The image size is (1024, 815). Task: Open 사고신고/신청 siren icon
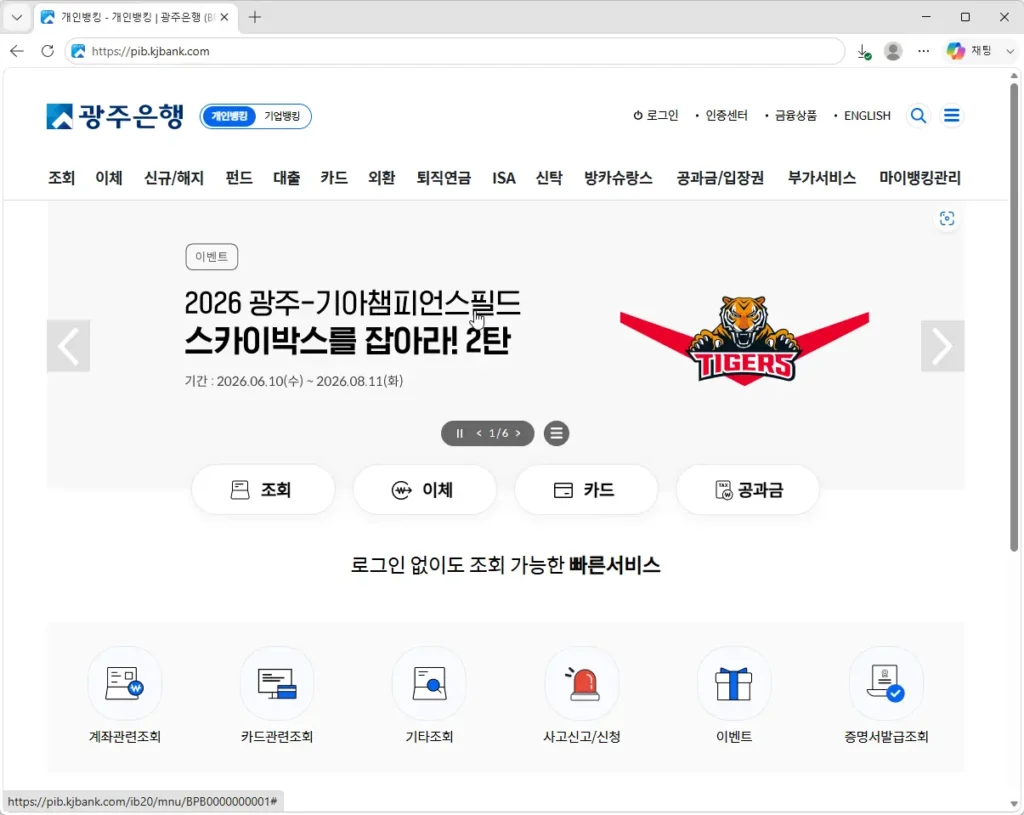pyautogui.click(x=582, y=684)
